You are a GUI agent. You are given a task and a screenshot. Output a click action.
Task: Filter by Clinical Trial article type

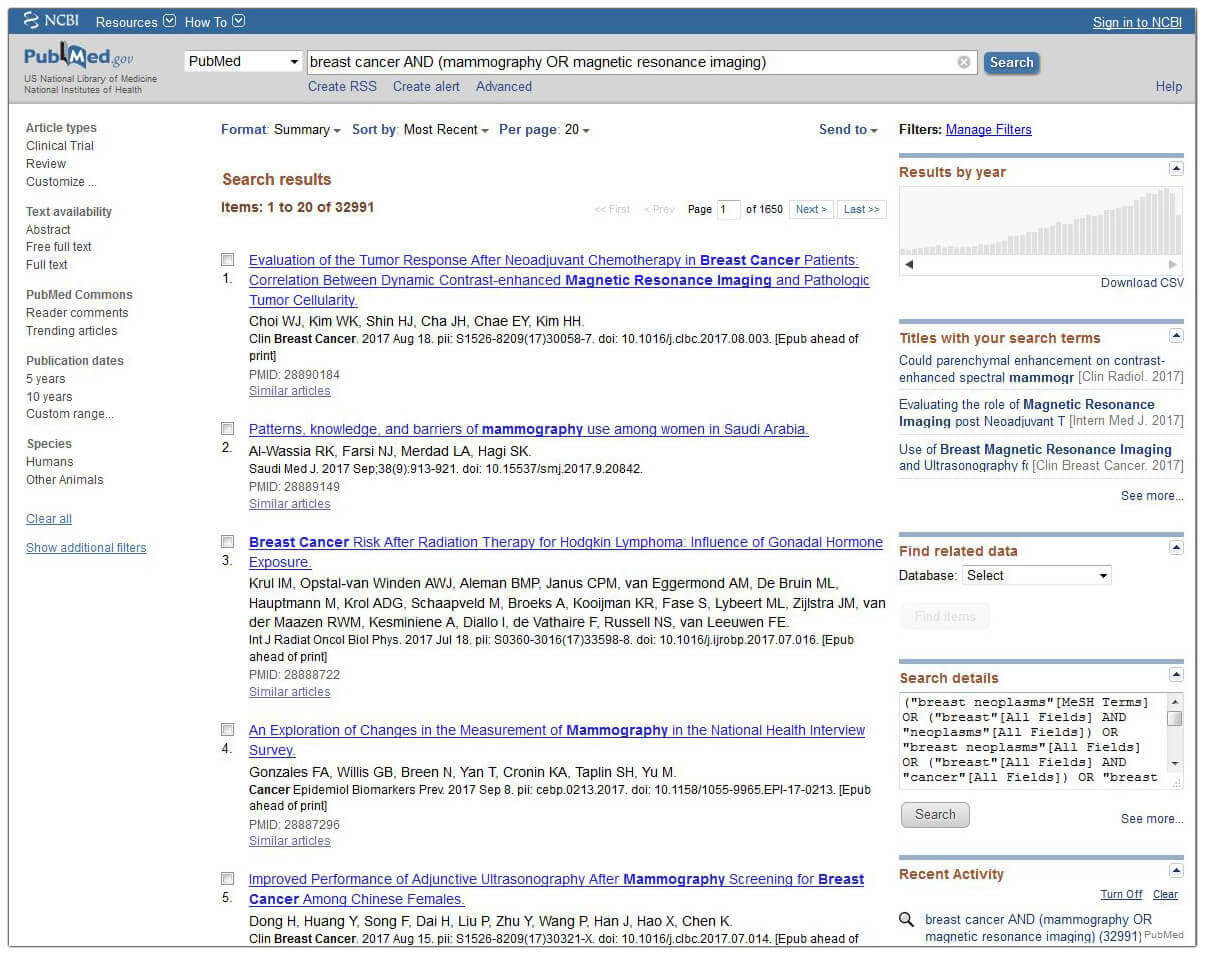pyautogui.click(x=60, y=146)
